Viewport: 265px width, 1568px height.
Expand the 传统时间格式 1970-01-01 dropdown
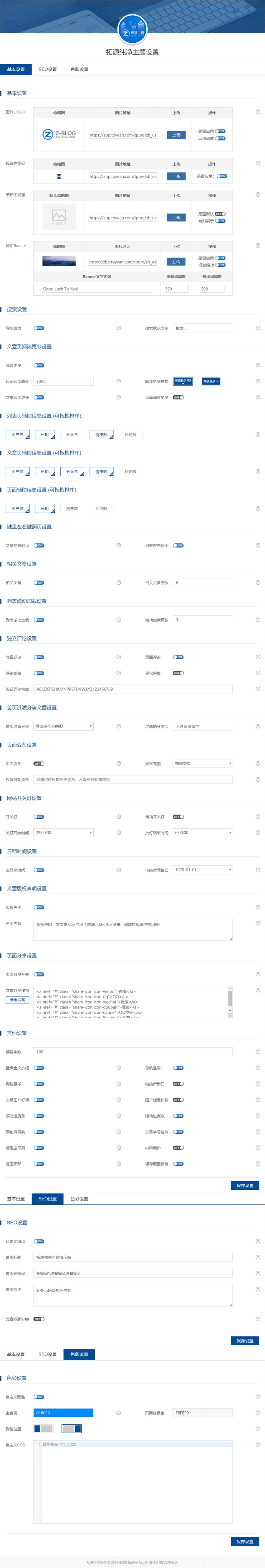coord(202,870)
